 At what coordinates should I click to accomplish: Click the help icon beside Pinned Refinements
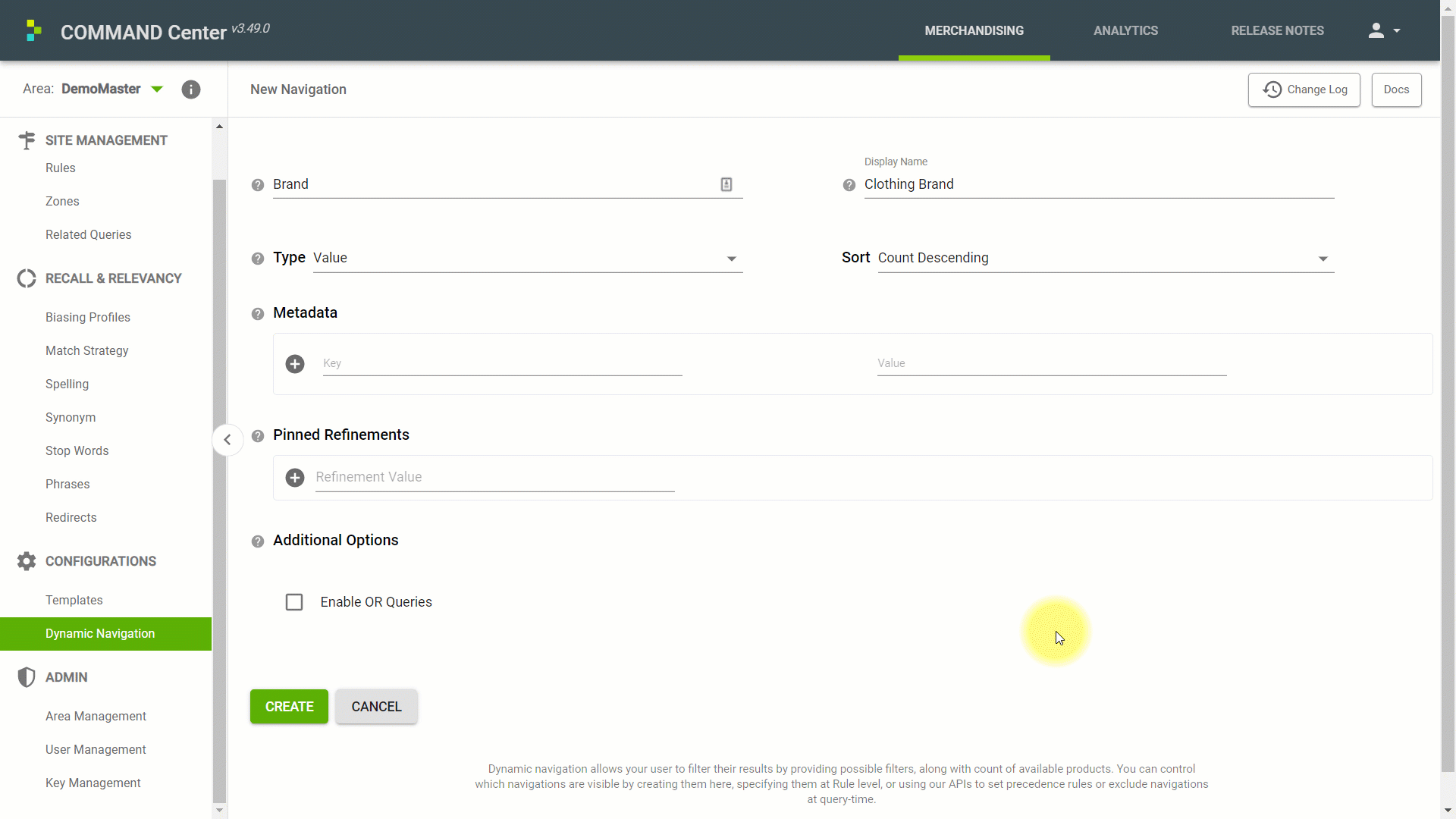point(258,436)
